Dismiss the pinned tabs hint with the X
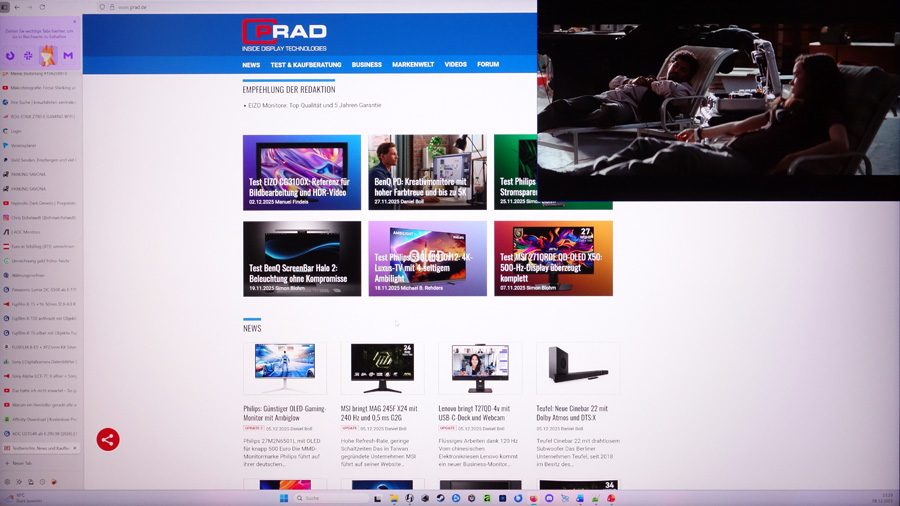Screen dimensions: 900x506 (x=74, y=21)
